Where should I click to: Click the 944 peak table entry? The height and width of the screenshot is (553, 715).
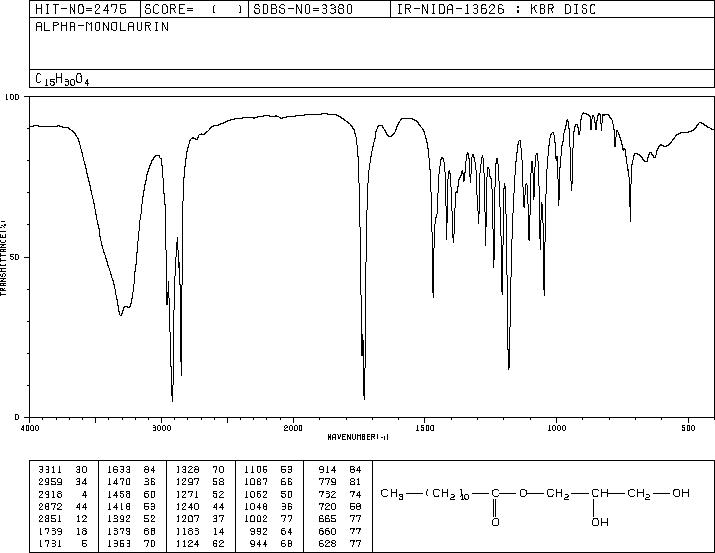pos(271,544)
